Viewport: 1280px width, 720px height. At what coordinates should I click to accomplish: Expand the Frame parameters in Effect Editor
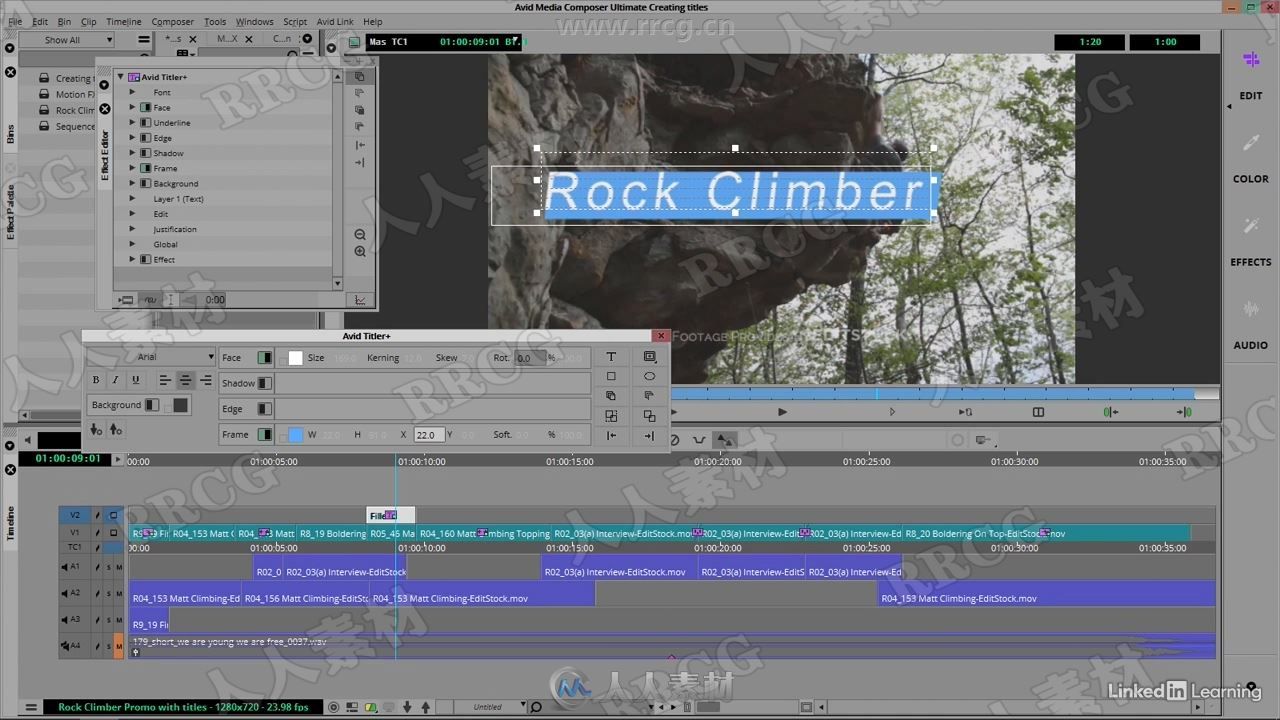[x=132, y=168]
